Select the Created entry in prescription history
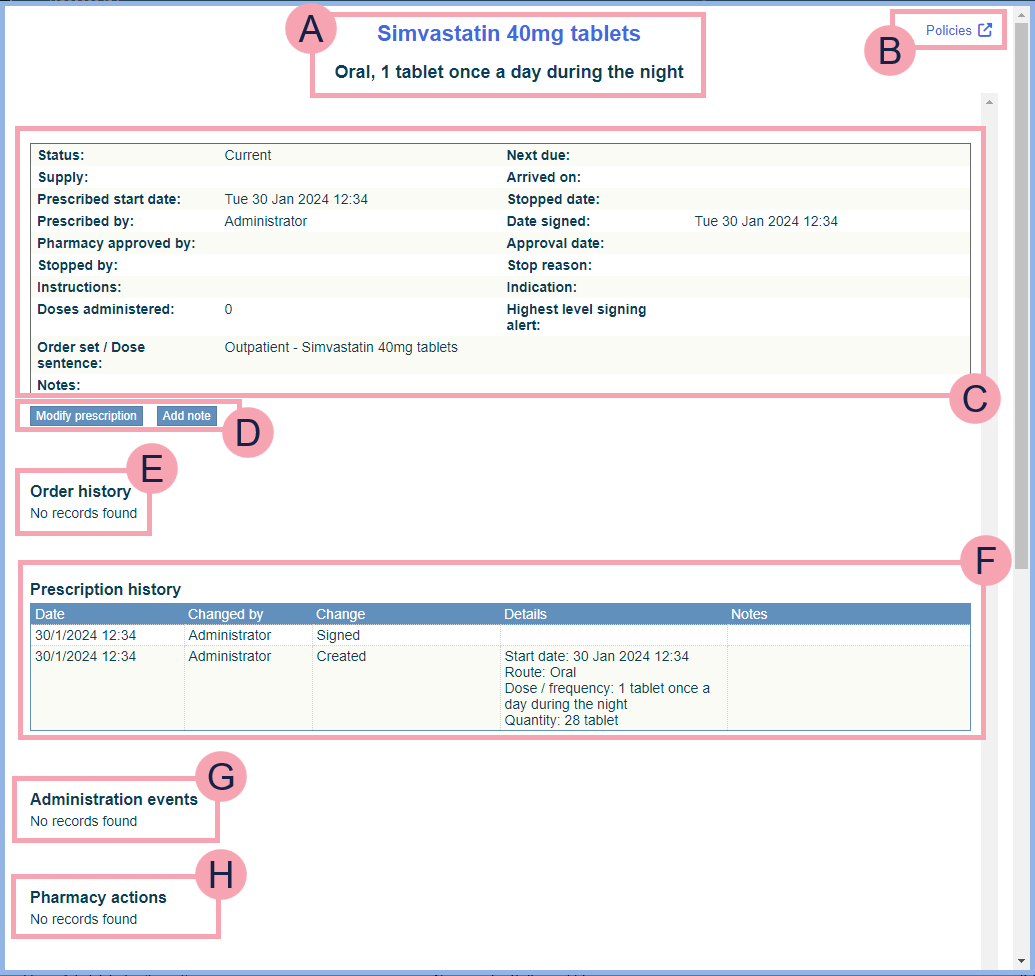This screenshot has width=1035, height=976. click(341, 657)
